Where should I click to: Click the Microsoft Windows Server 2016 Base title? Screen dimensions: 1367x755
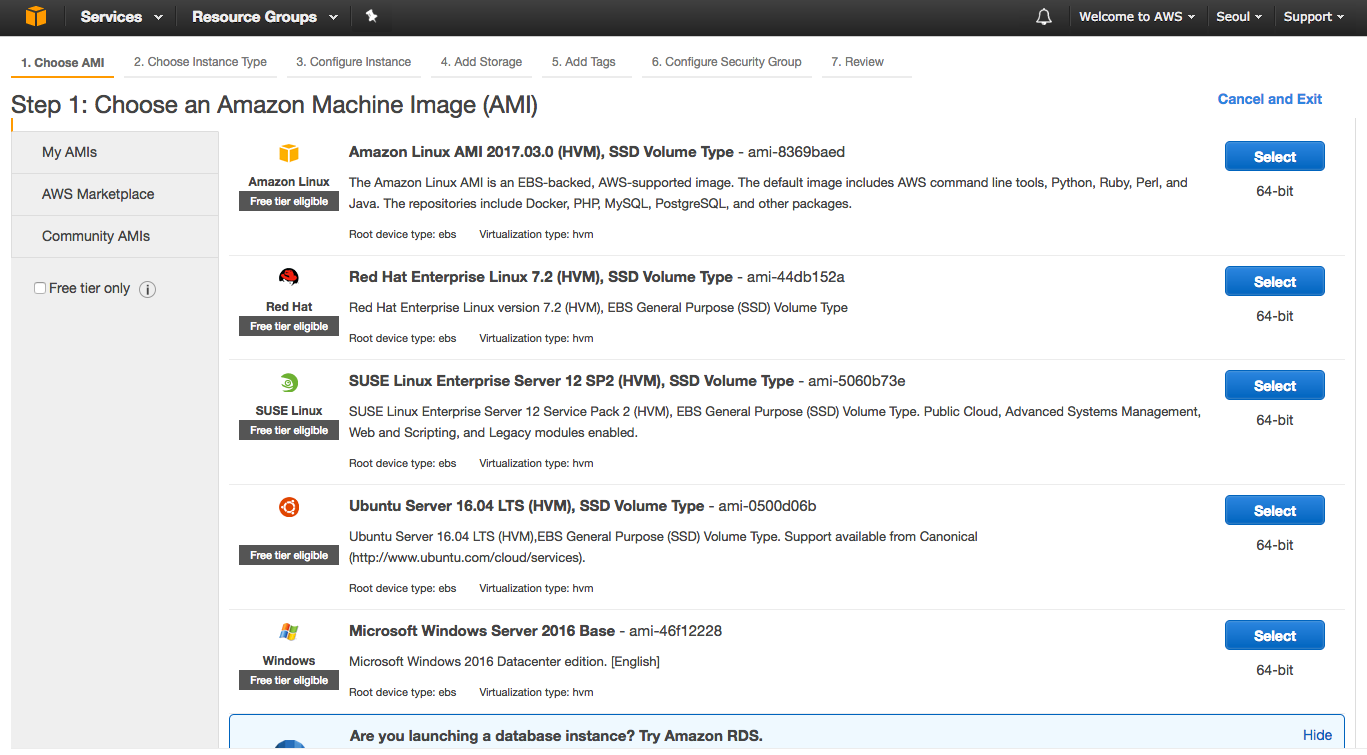pyautogui.click(x=482, y=631)
